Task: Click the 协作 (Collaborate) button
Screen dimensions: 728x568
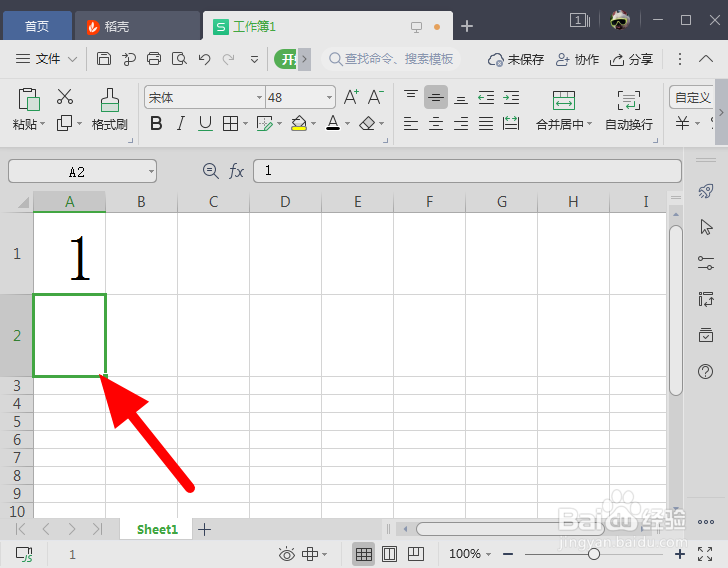Action: pos(578,59)
